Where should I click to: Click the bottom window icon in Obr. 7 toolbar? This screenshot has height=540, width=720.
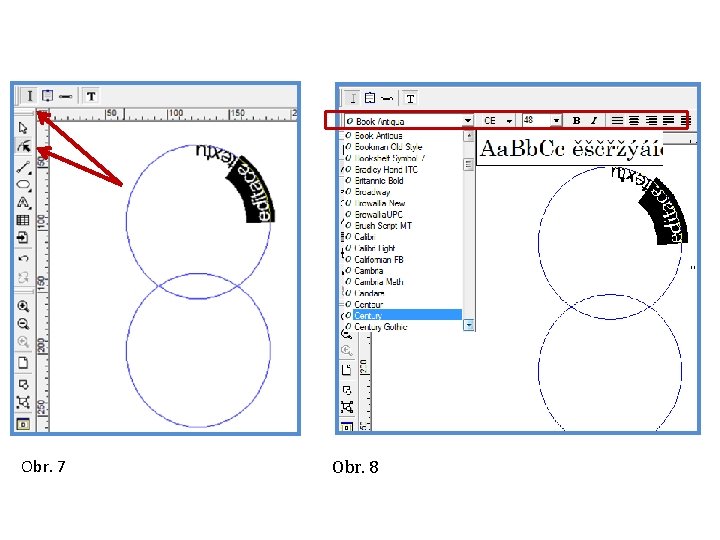(x=23, y=424)
